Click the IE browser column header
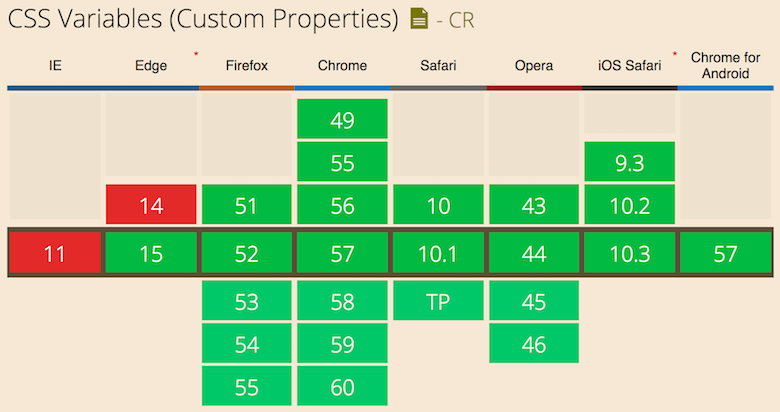Screen dimensions: 780x412 (x=54, y=66)
